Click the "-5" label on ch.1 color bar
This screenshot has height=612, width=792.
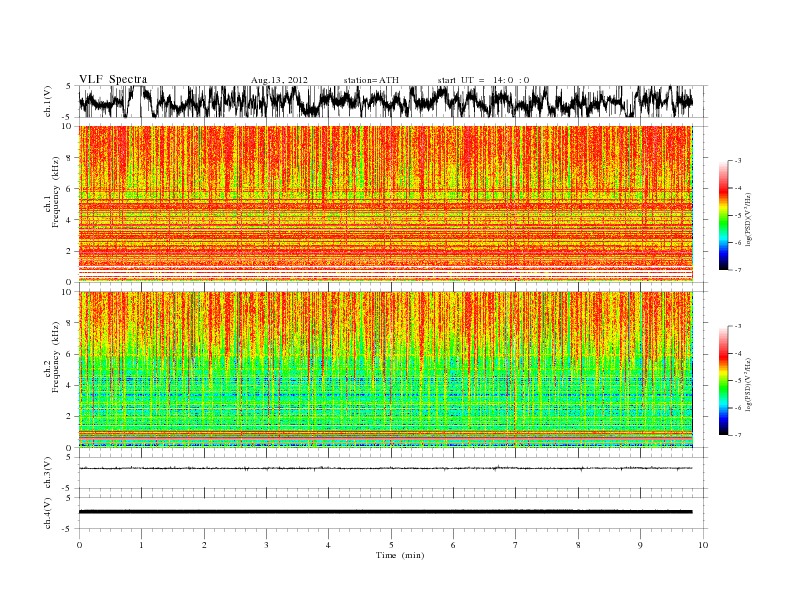[x=738, y=216]
